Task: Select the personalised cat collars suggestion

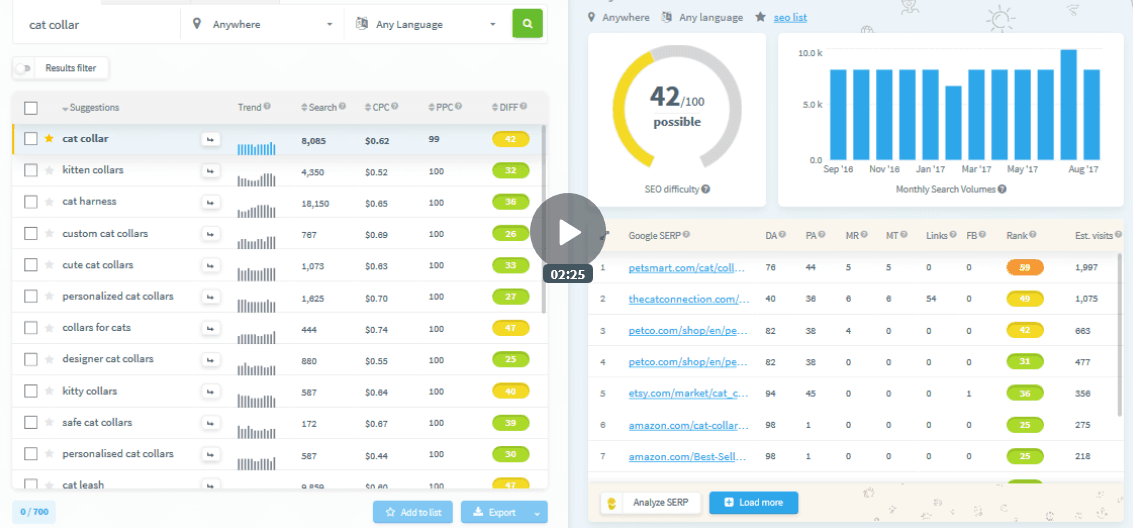Action: [118, 454]
